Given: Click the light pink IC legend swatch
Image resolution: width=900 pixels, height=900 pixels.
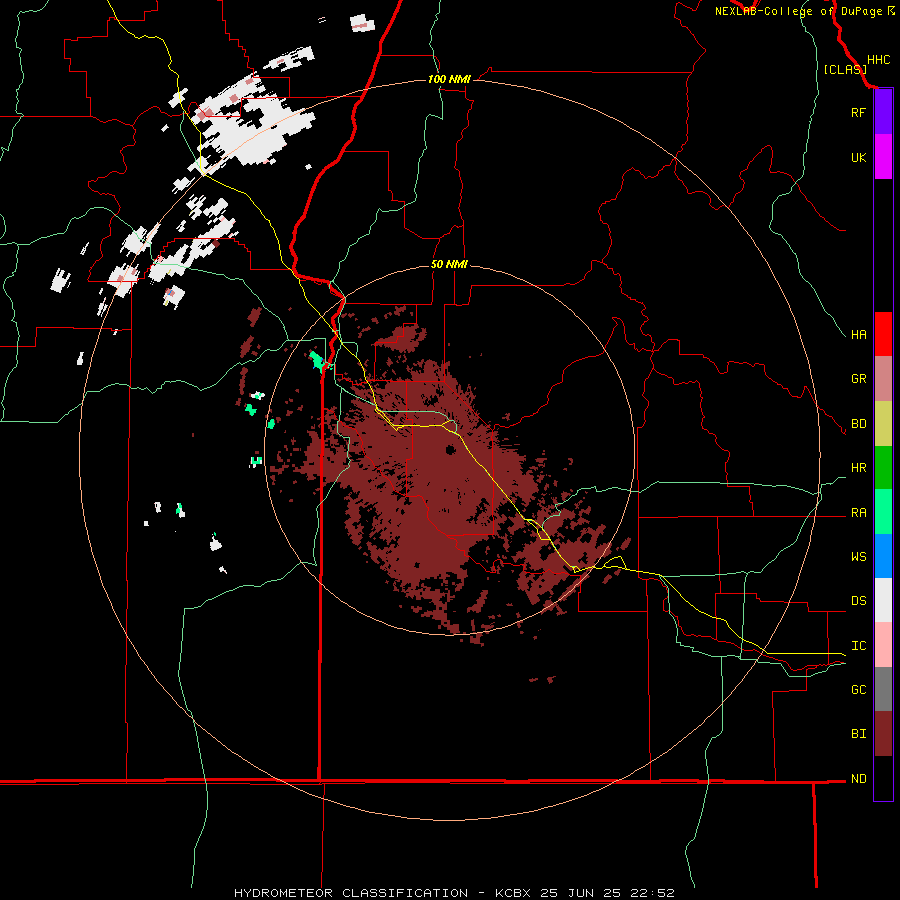Looking at the screenshot, I should (x=883, y=645).
